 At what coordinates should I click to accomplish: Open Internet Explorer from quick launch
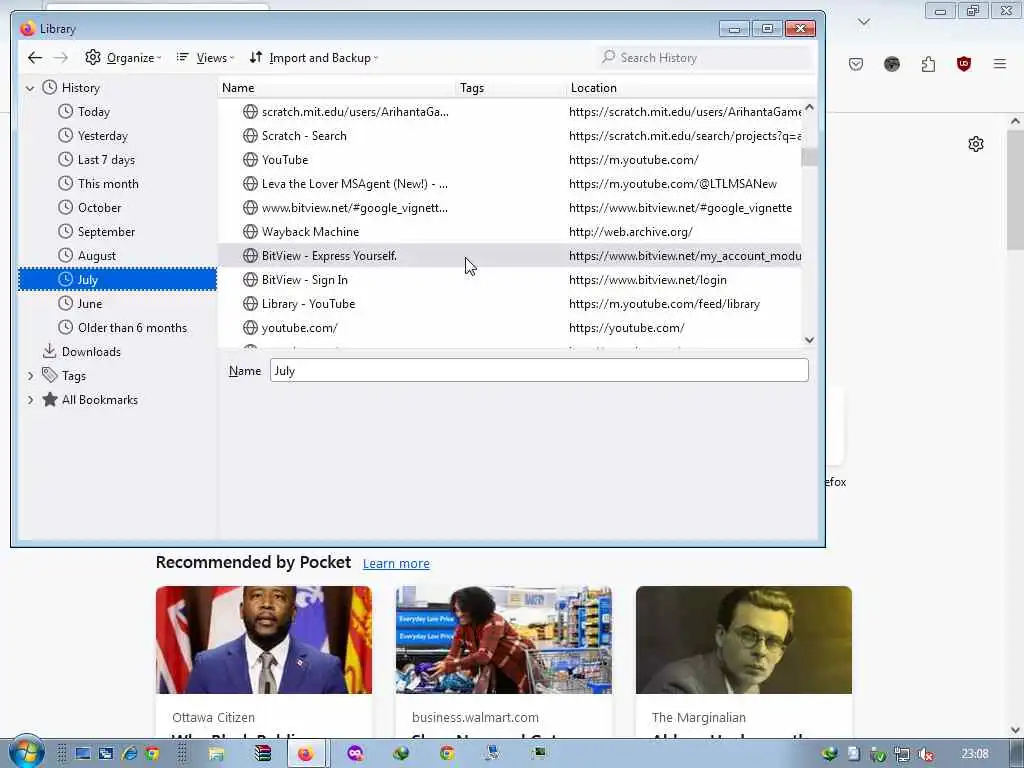[129, 754]
